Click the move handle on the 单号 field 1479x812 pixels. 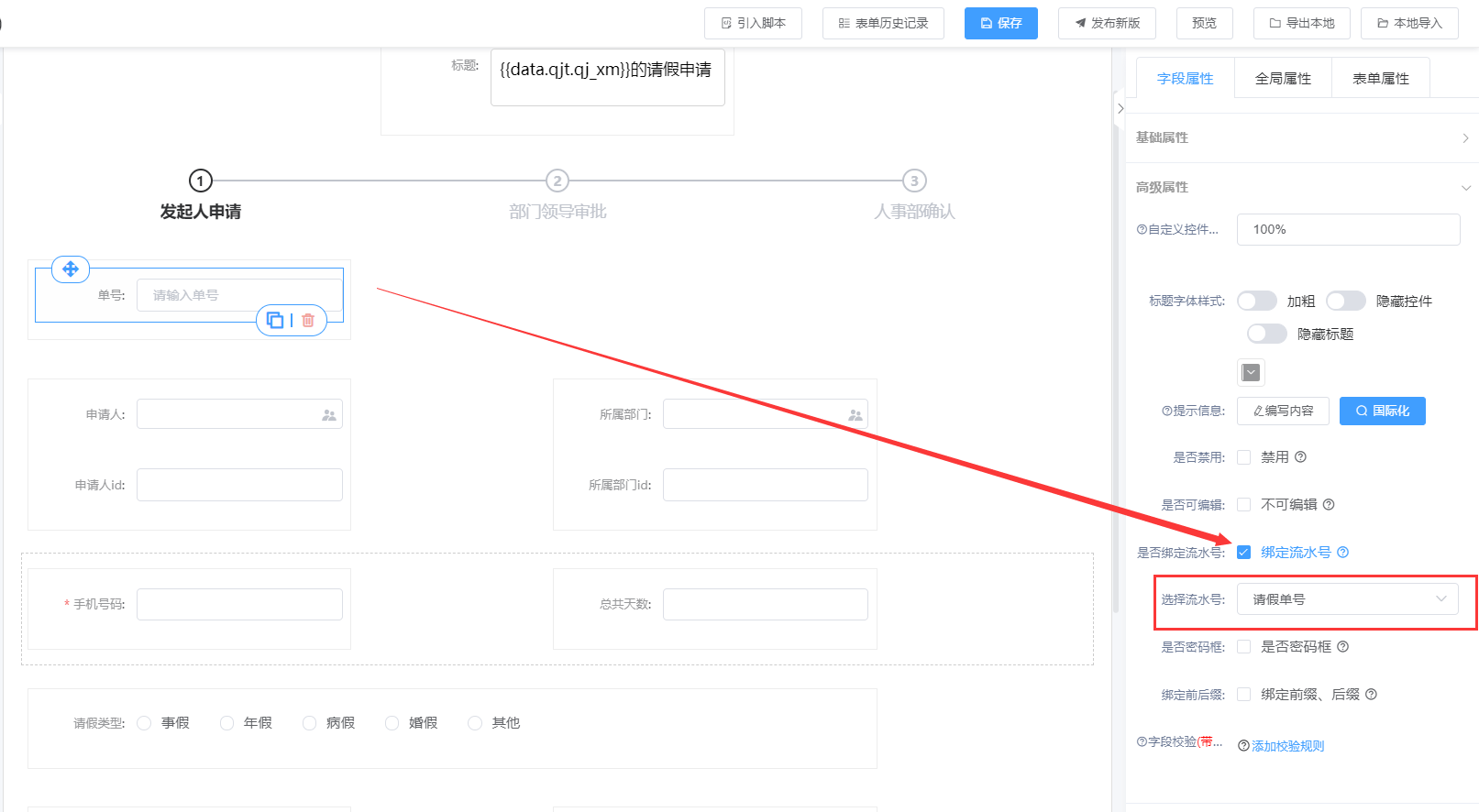[x=71, y=269]
